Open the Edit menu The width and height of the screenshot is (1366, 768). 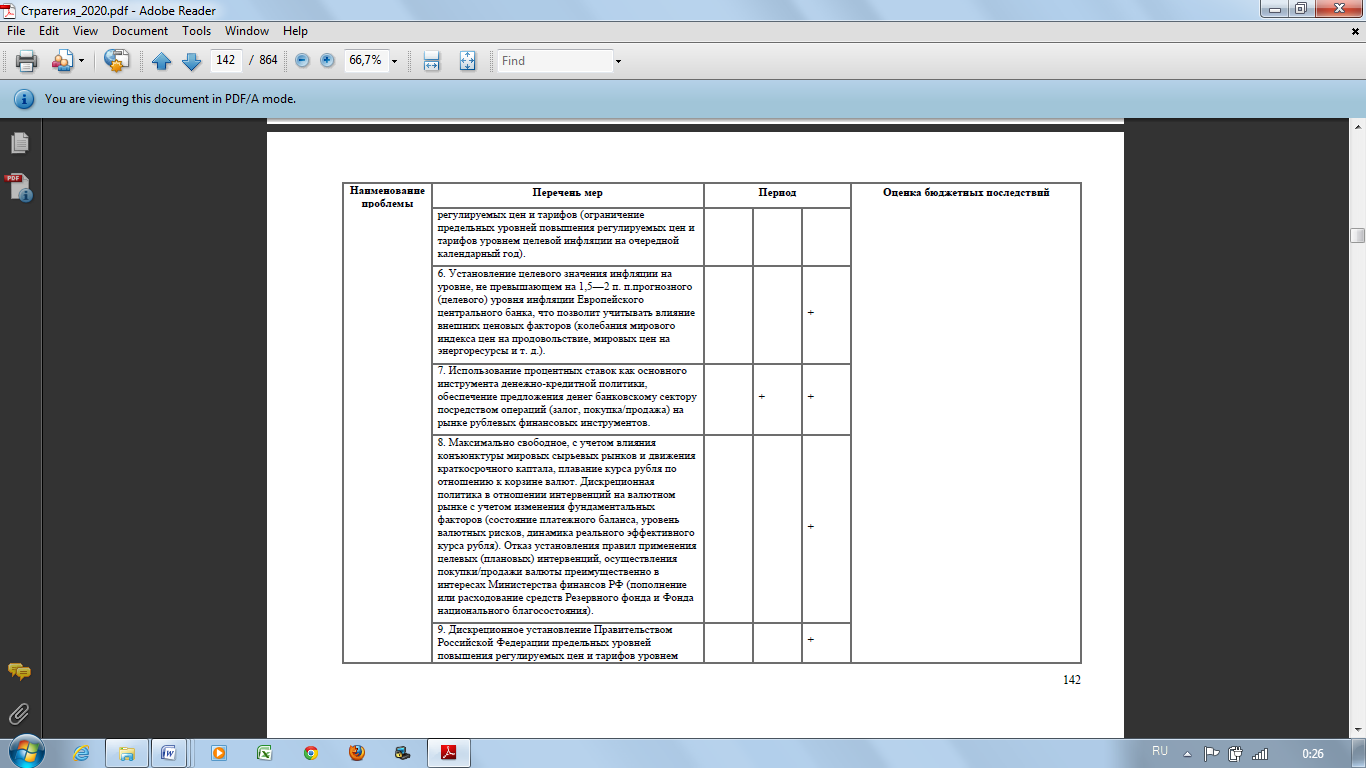(49, 31)
